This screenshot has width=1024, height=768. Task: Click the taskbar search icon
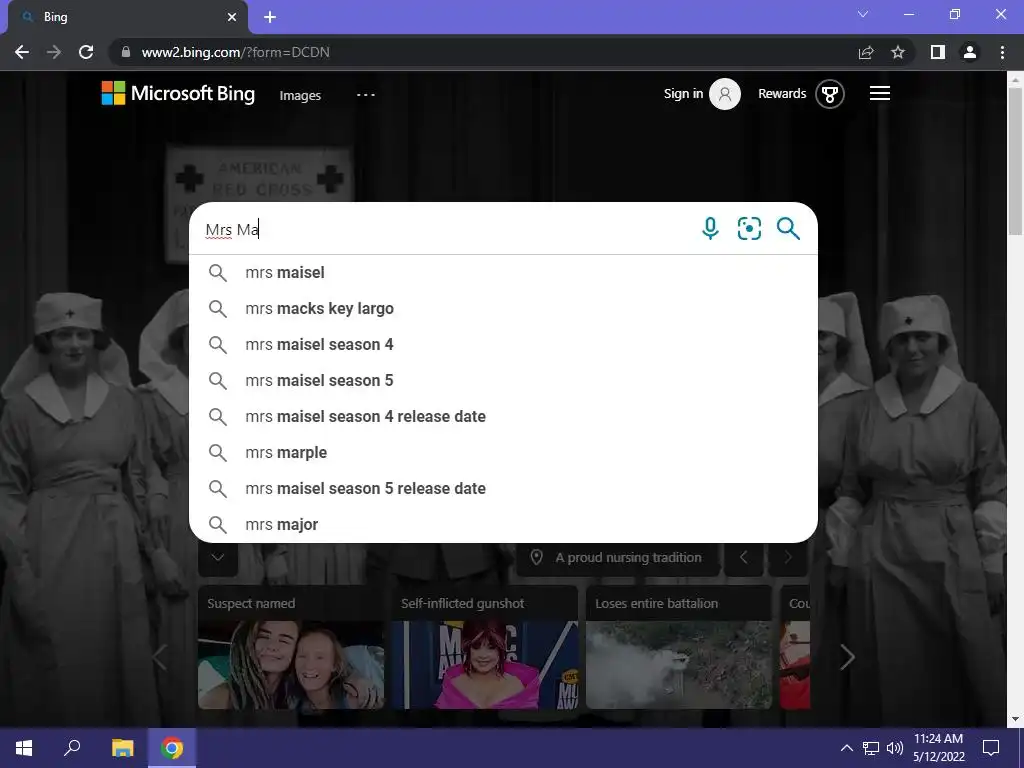tap(72, 747)
